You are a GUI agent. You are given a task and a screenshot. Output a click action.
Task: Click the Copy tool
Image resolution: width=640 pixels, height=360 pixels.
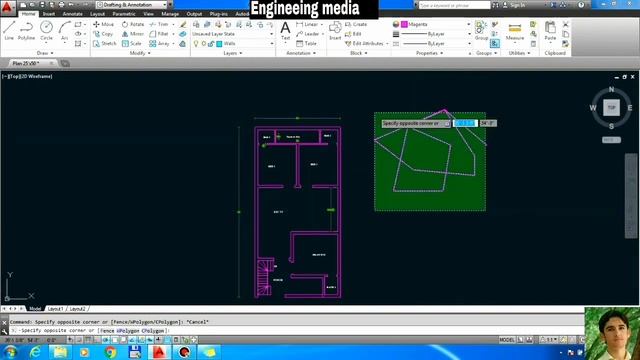click(103, 34)
